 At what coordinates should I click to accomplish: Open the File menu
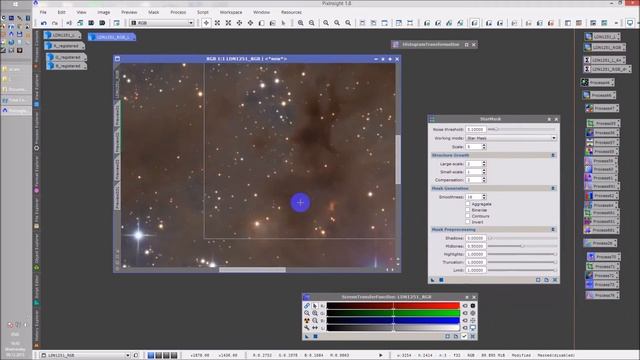click(43, 12)
